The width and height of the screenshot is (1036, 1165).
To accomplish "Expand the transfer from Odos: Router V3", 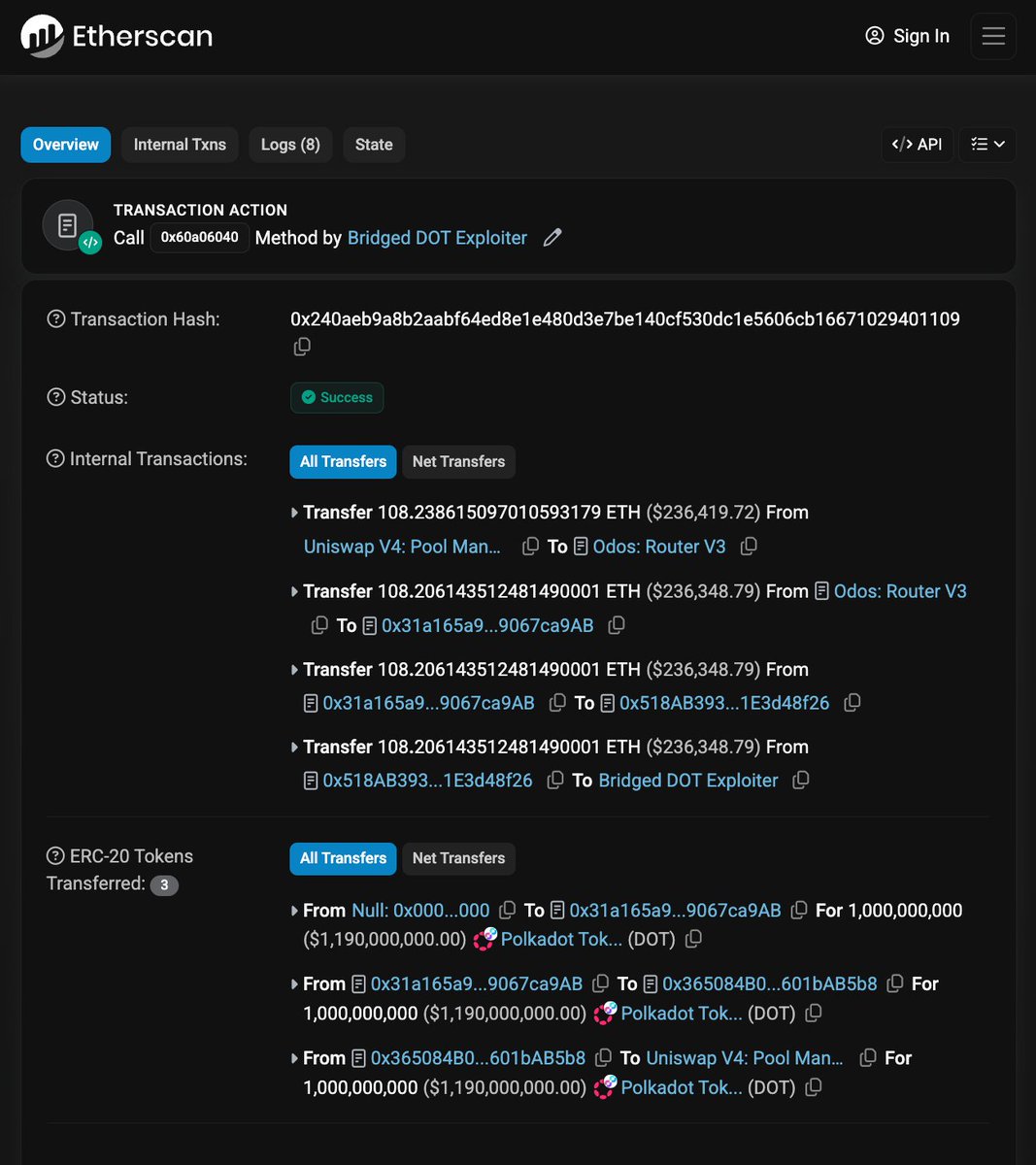I will (294, 591).
